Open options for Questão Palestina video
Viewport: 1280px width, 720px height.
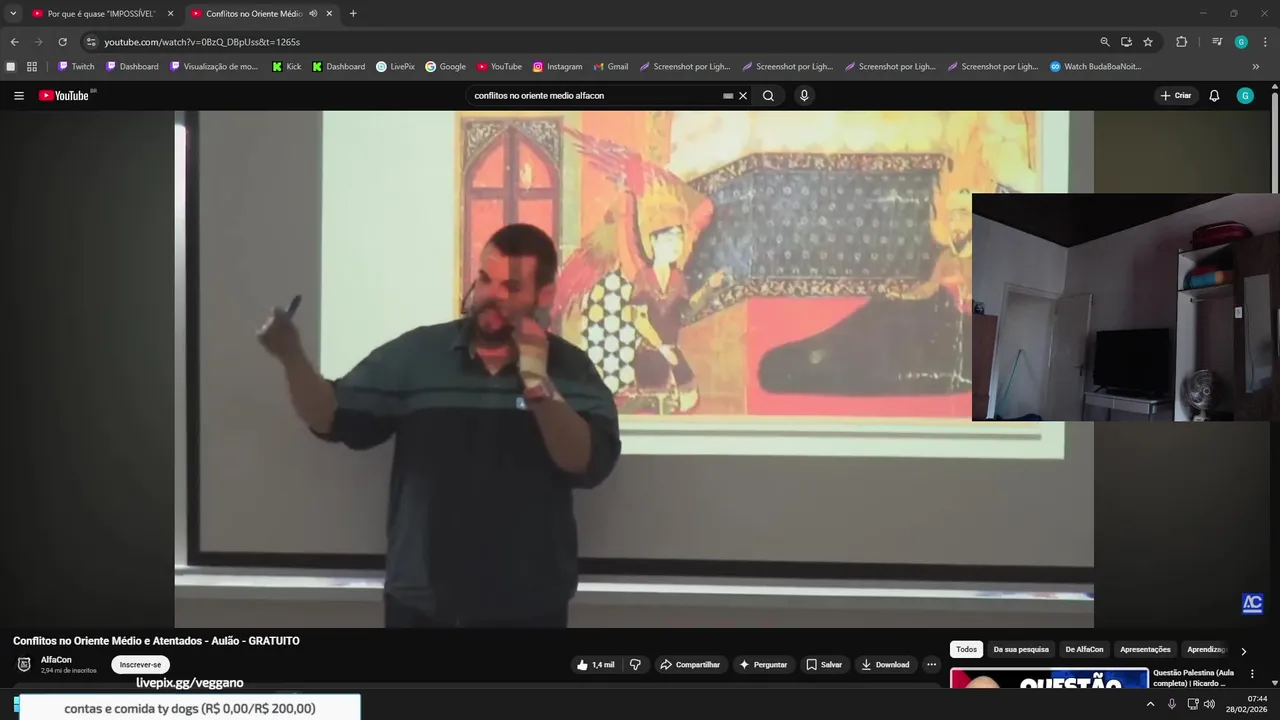tap(1252, 674)
